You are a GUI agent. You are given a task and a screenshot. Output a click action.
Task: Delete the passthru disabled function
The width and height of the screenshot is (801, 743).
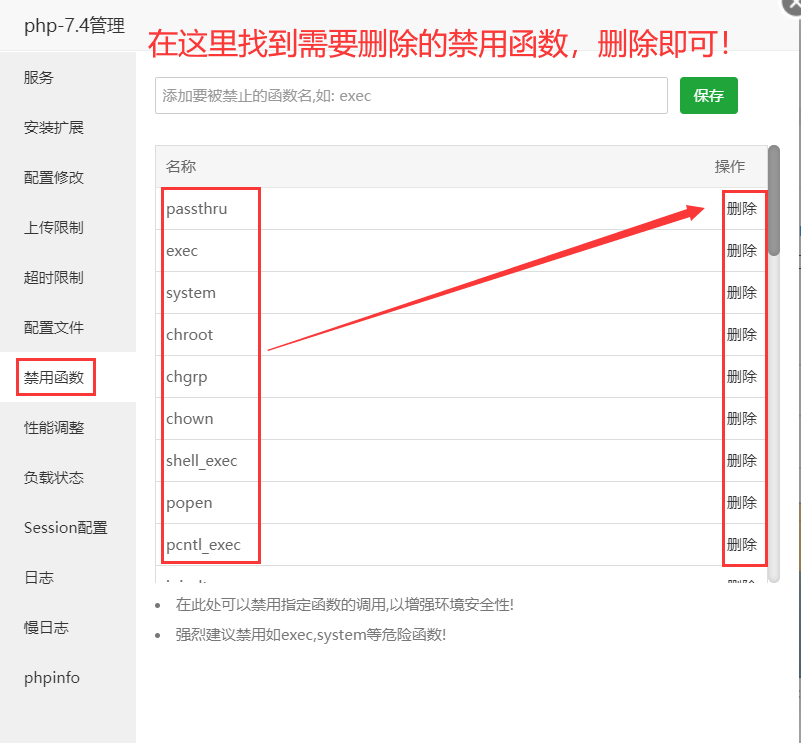(x=741, y=209)
